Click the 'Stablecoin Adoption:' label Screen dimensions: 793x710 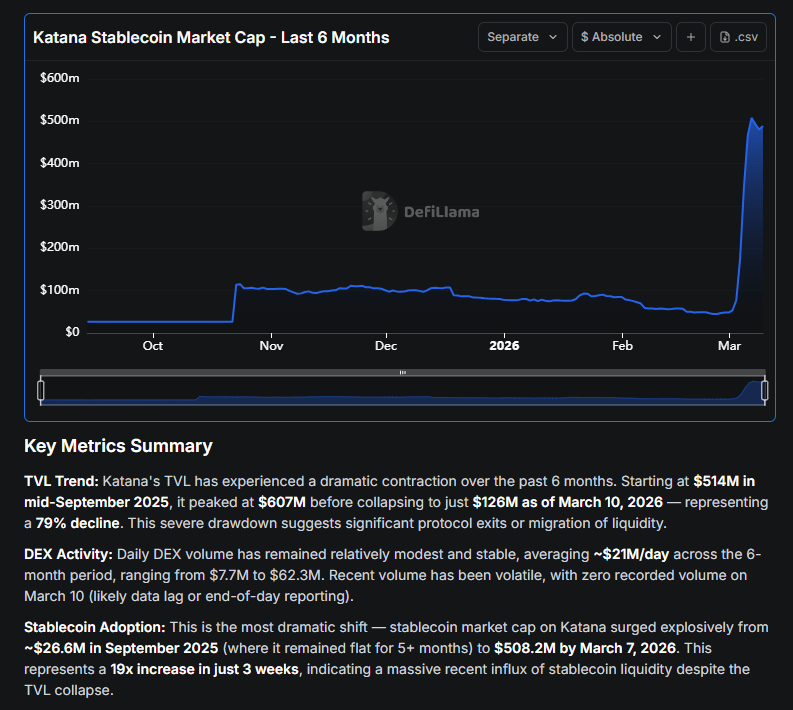[x=95, y=627]
